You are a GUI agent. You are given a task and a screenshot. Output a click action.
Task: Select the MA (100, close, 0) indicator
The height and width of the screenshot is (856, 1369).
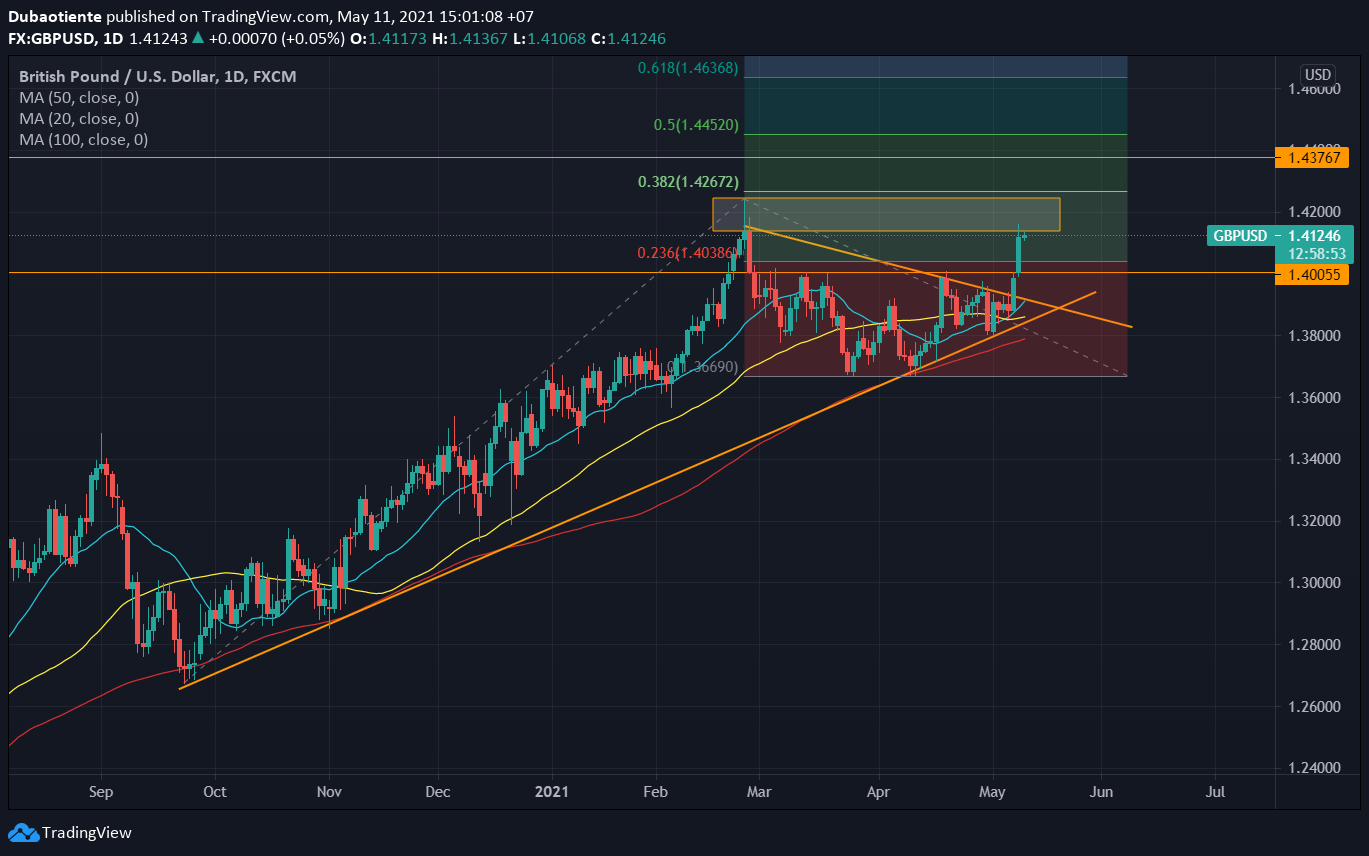[83, 140]
